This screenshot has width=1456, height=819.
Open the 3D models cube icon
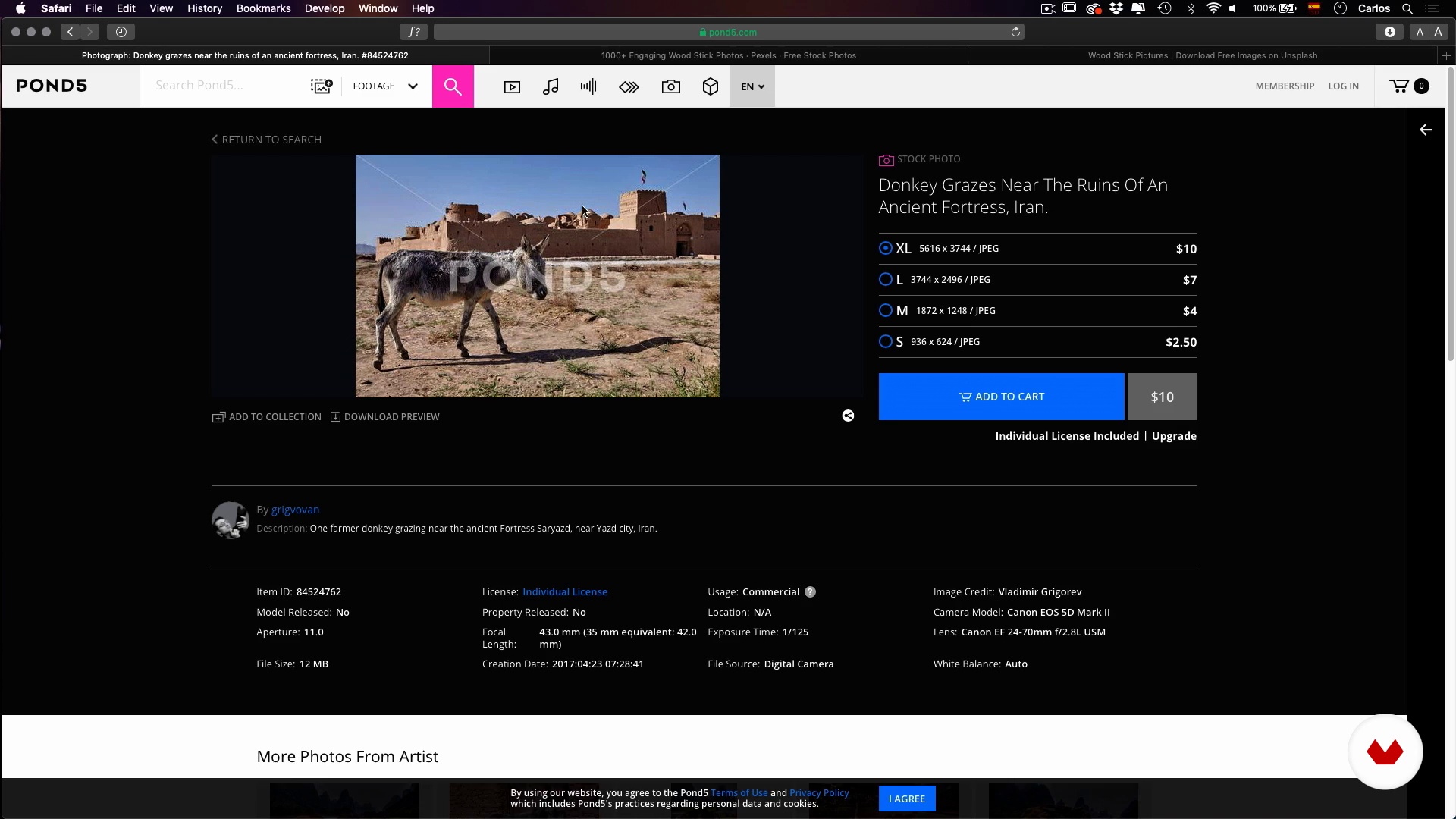[x=710, y=86]
